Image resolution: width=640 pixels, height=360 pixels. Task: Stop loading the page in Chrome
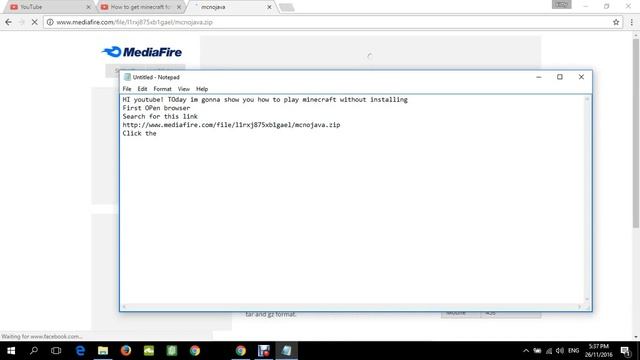coord(34,22)
